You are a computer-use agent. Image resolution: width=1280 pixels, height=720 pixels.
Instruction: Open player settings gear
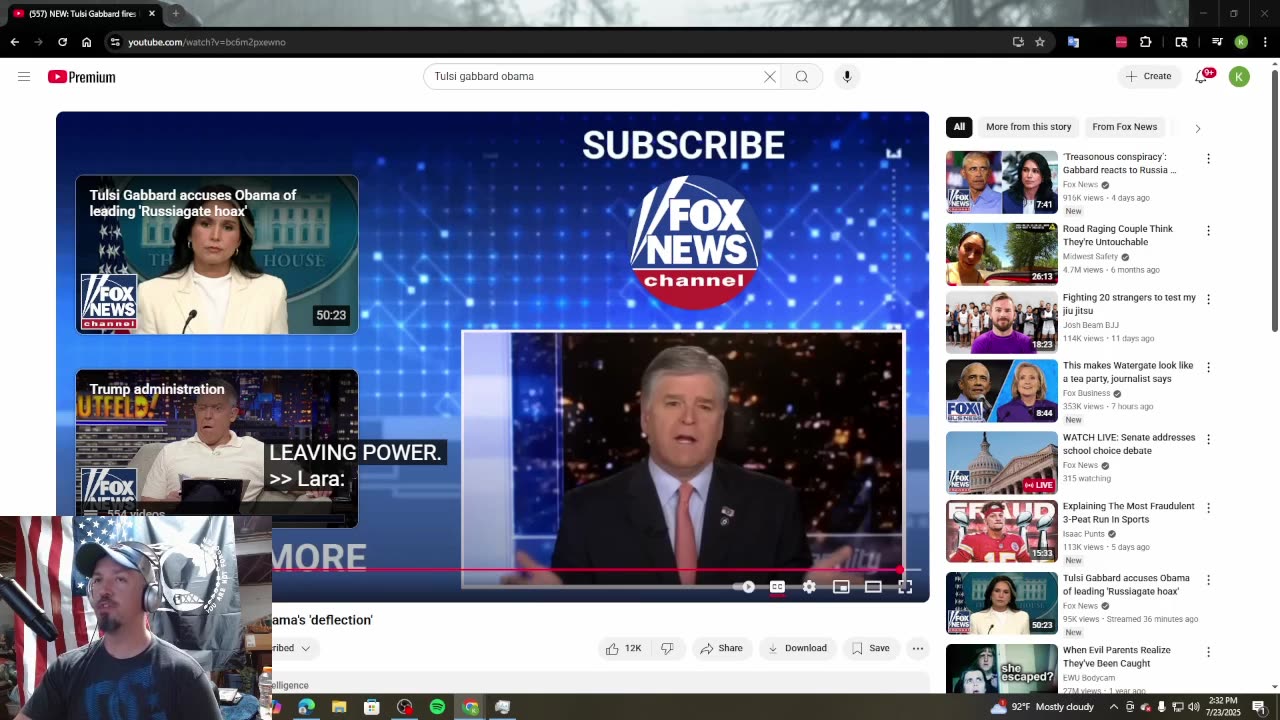pyautogui.click(x=809, y=587)
